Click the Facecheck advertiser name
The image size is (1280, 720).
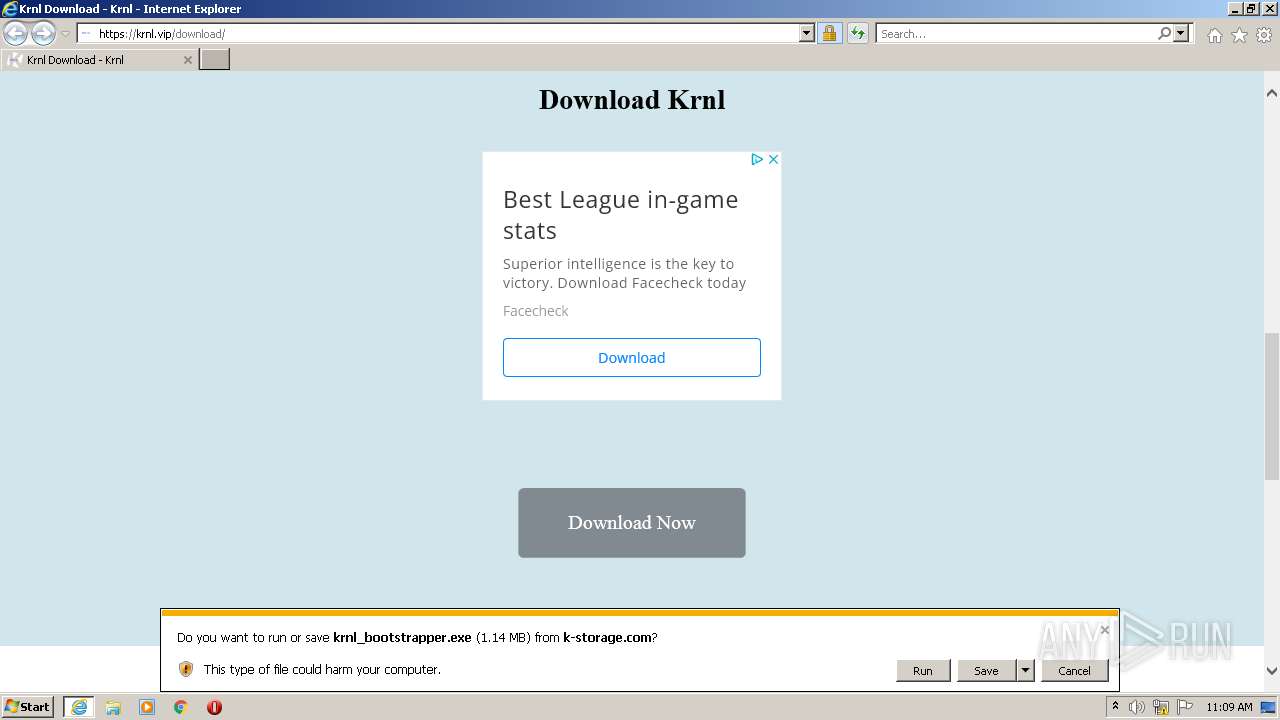(535, 311)
